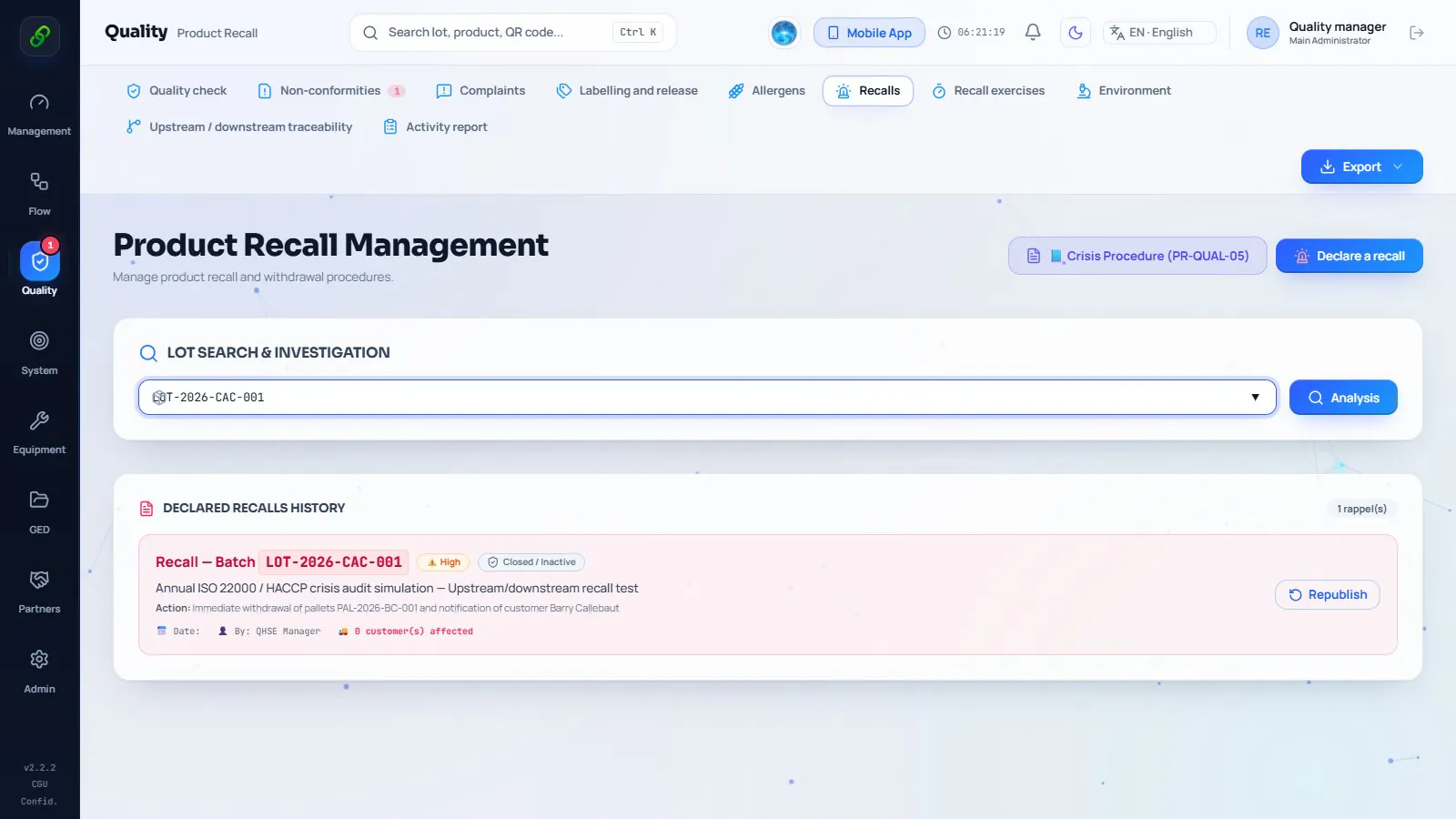Open the Management sidebar section
The width and height of the screenshot is (1456, 819).
pyautogui.click(x=39, y=115)
